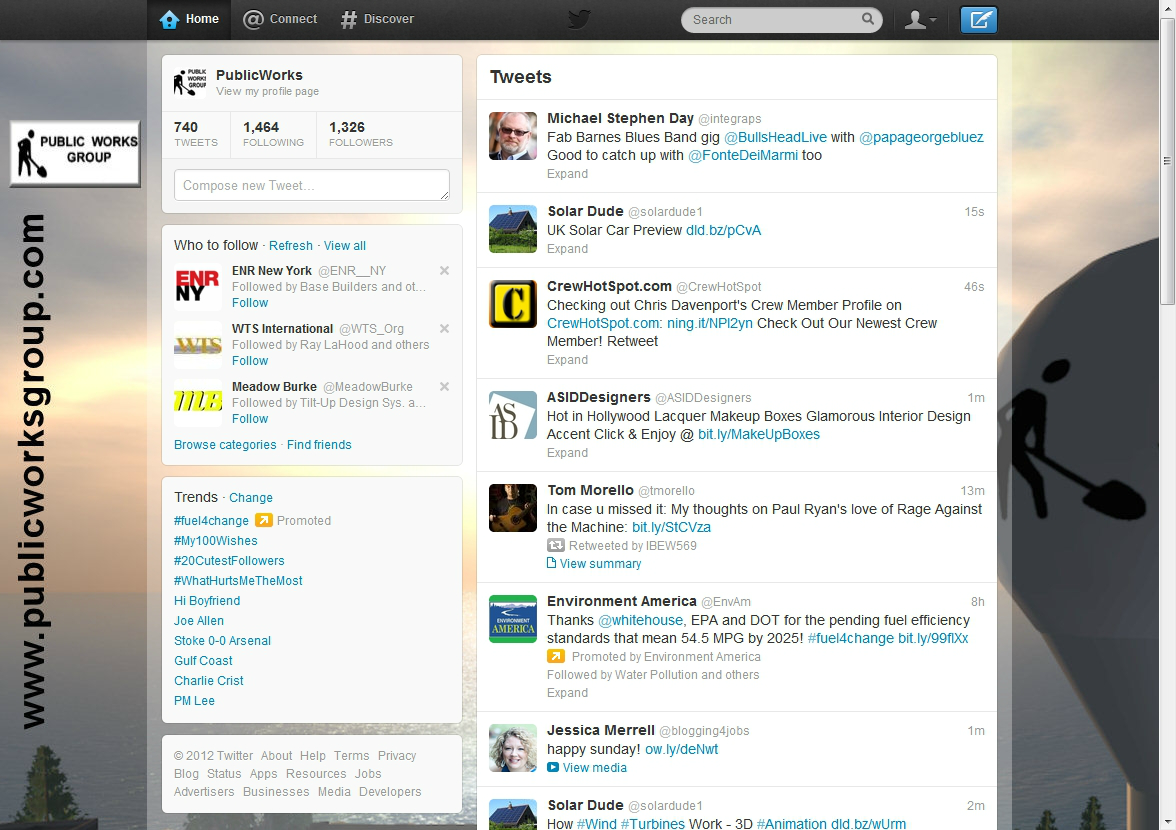
Task: Open the #fuel4change promoted trend
Action: (211, 521)
